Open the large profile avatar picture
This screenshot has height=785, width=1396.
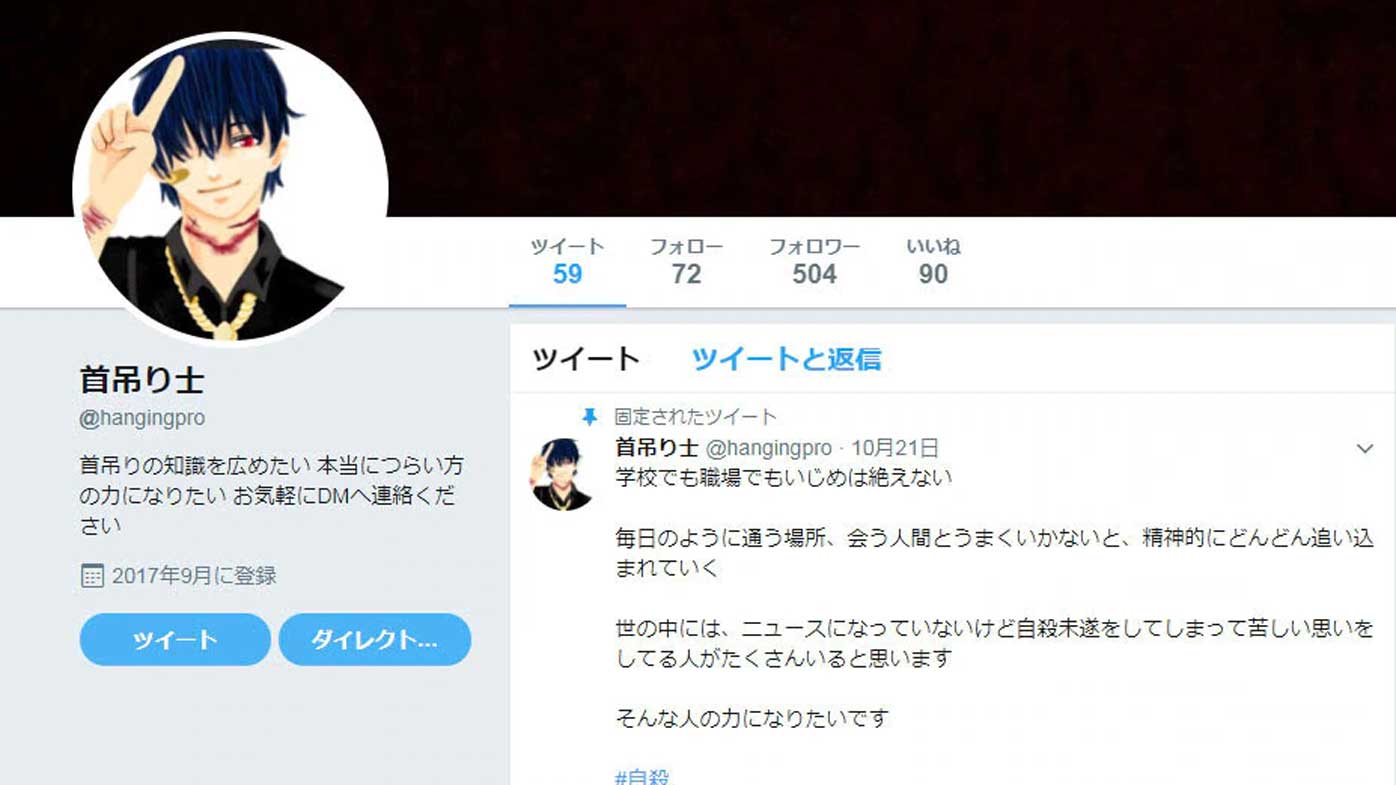point(231,189)
